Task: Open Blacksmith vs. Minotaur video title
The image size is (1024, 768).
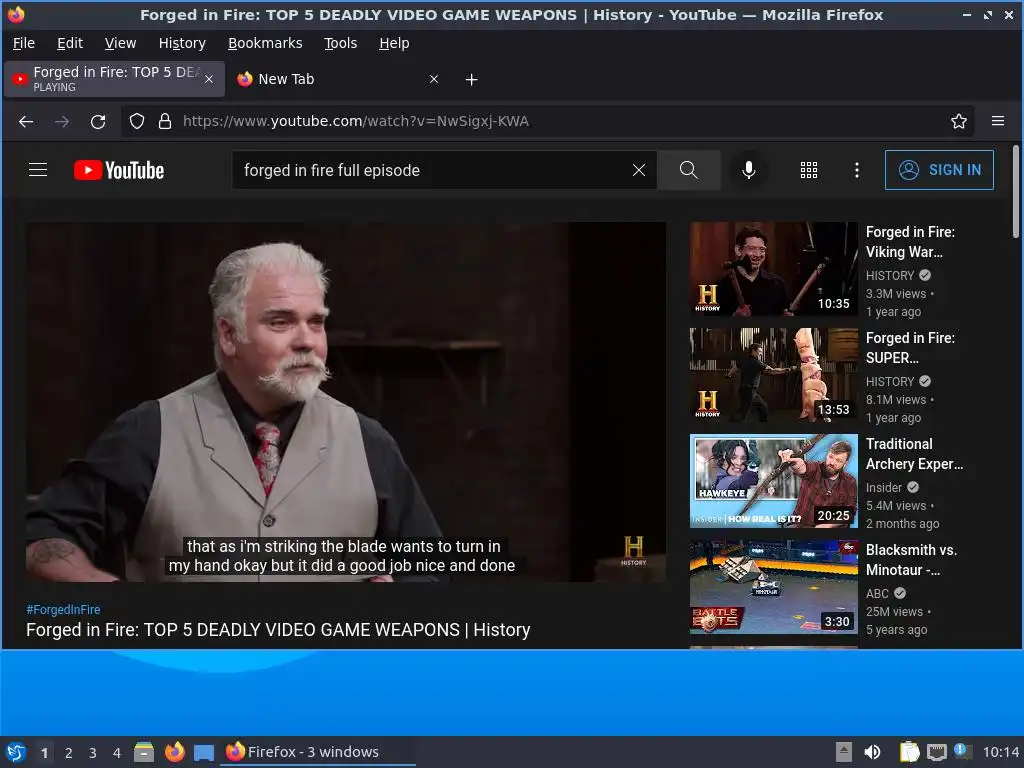Action: pyautogui.click(x=912, y=560)
